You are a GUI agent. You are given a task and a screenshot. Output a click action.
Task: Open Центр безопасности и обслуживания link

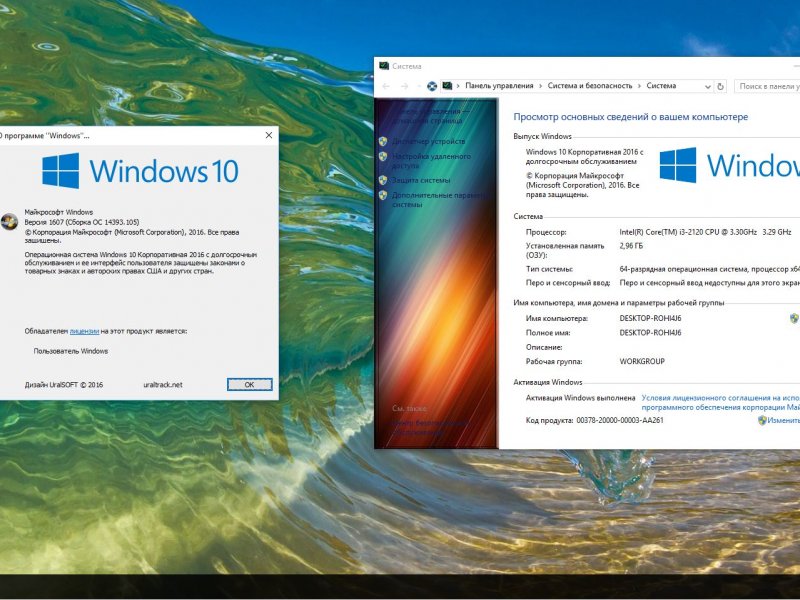tap(429, 428)
